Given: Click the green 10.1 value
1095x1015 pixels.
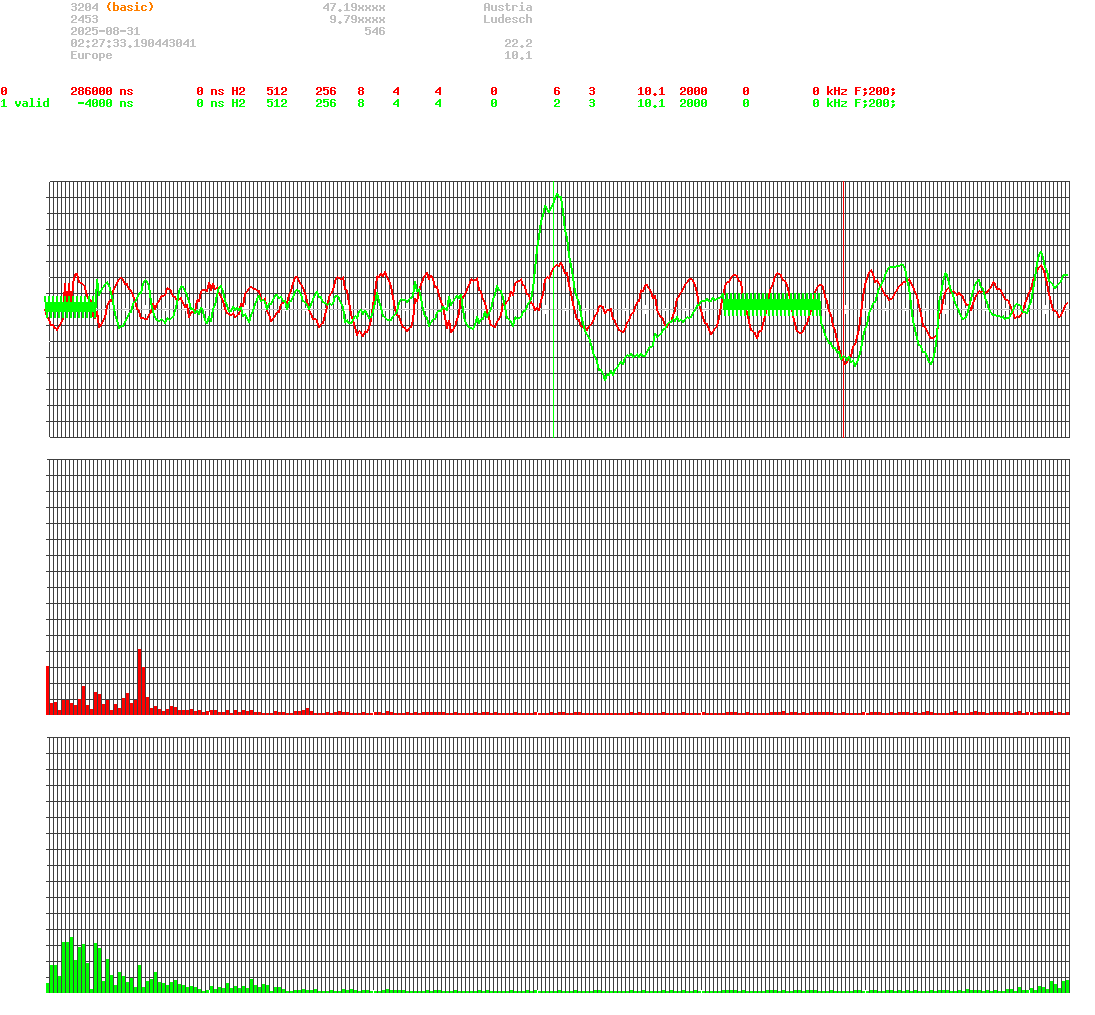Looking at the screenshot, I should tap(652, 103).
